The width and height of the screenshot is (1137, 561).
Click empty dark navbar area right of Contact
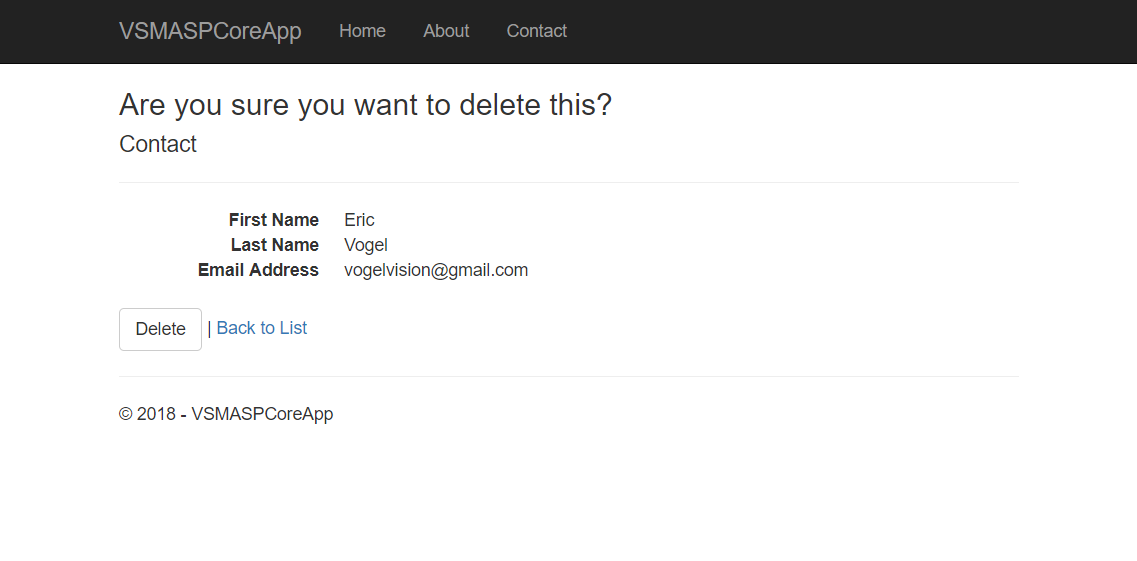(820, 31)
